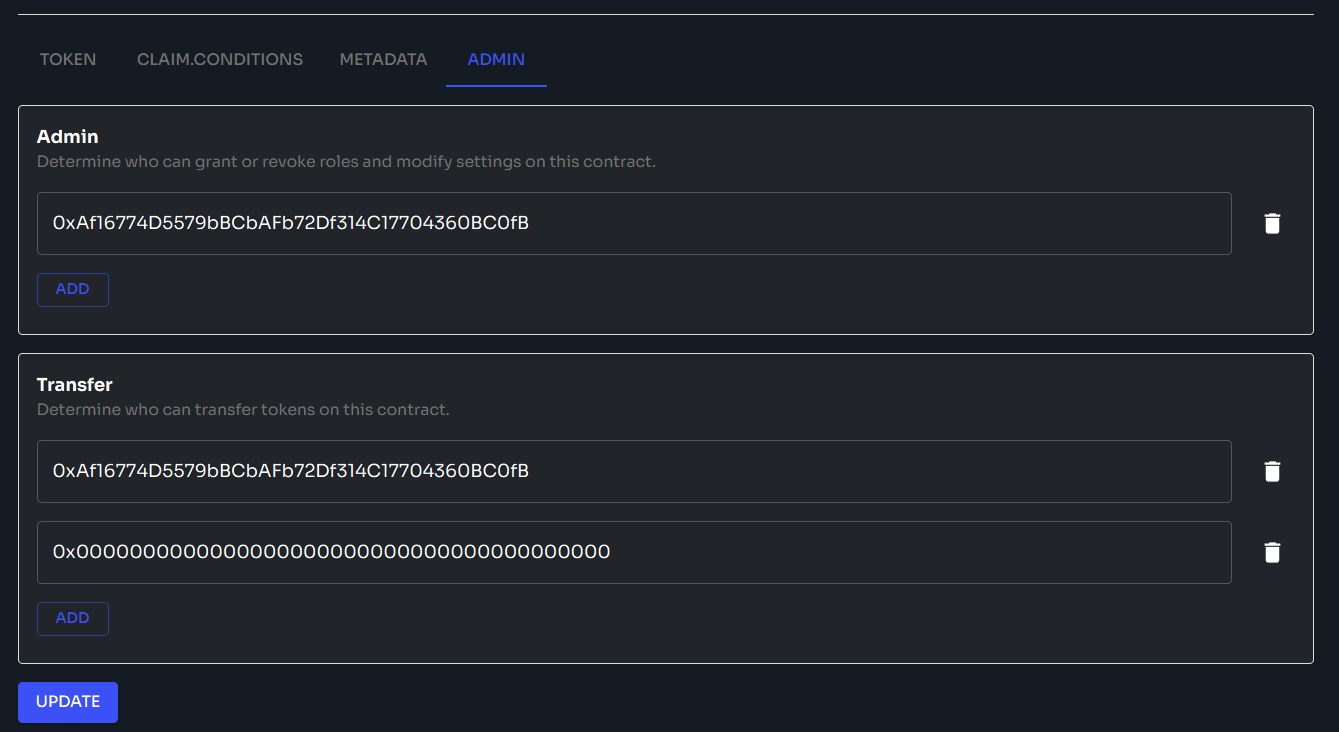This screenshot has width=1339, height=732.
Task: Switch to the TOKEN tab
Action: pyautogui.click(x=68, y=60)
